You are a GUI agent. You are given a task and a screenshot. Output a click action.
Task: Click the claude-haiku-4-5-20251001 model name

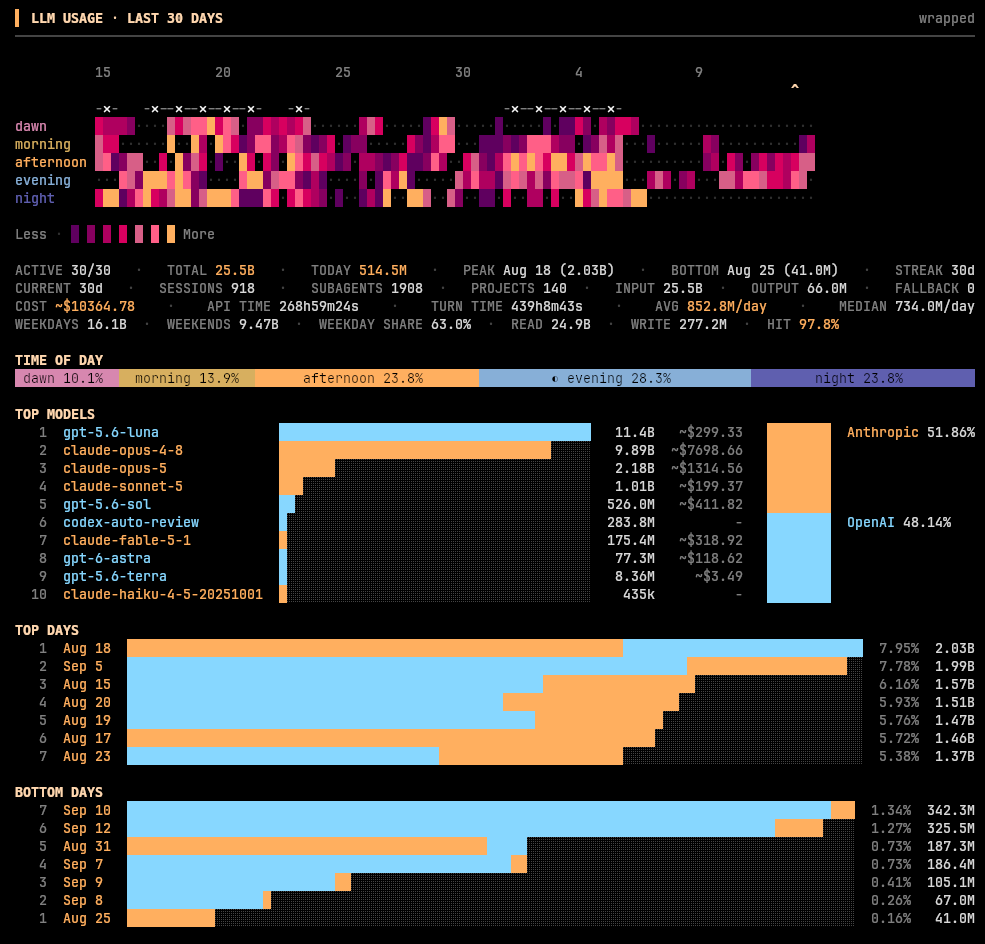tap(163, 594)
